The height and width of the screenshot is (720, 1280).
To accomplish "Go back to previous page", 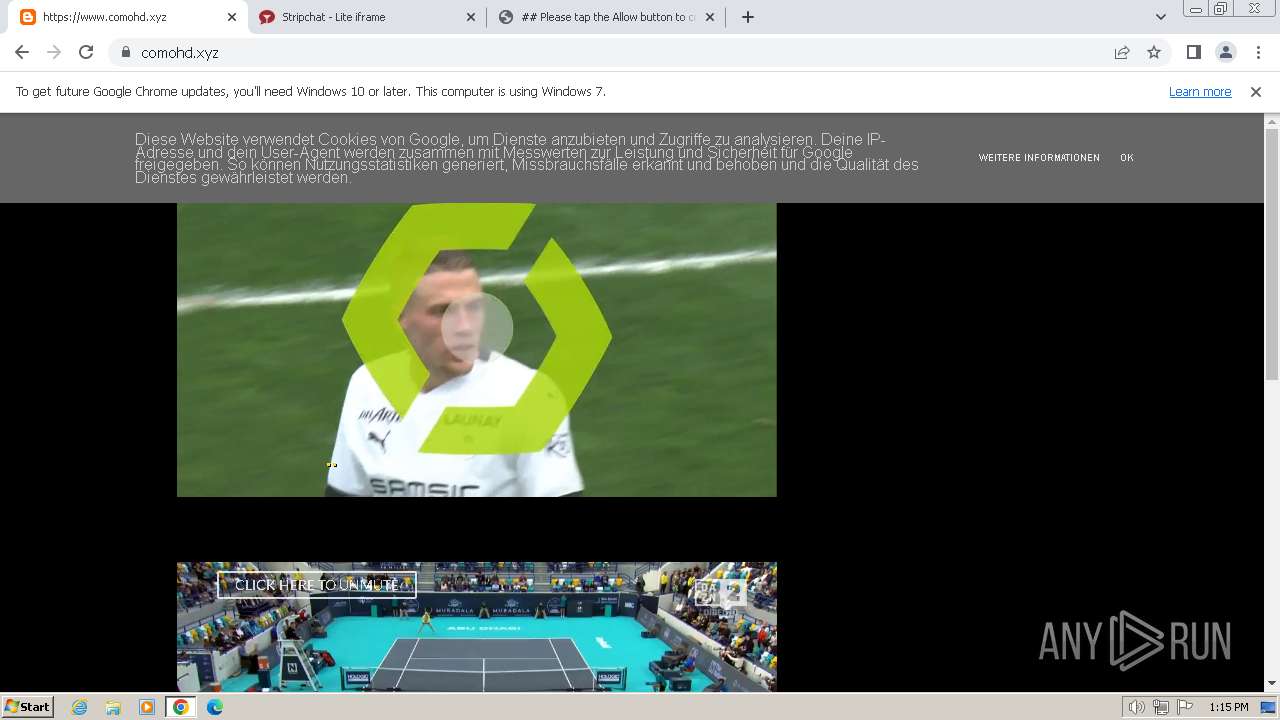I will click(x=22, y=52).
